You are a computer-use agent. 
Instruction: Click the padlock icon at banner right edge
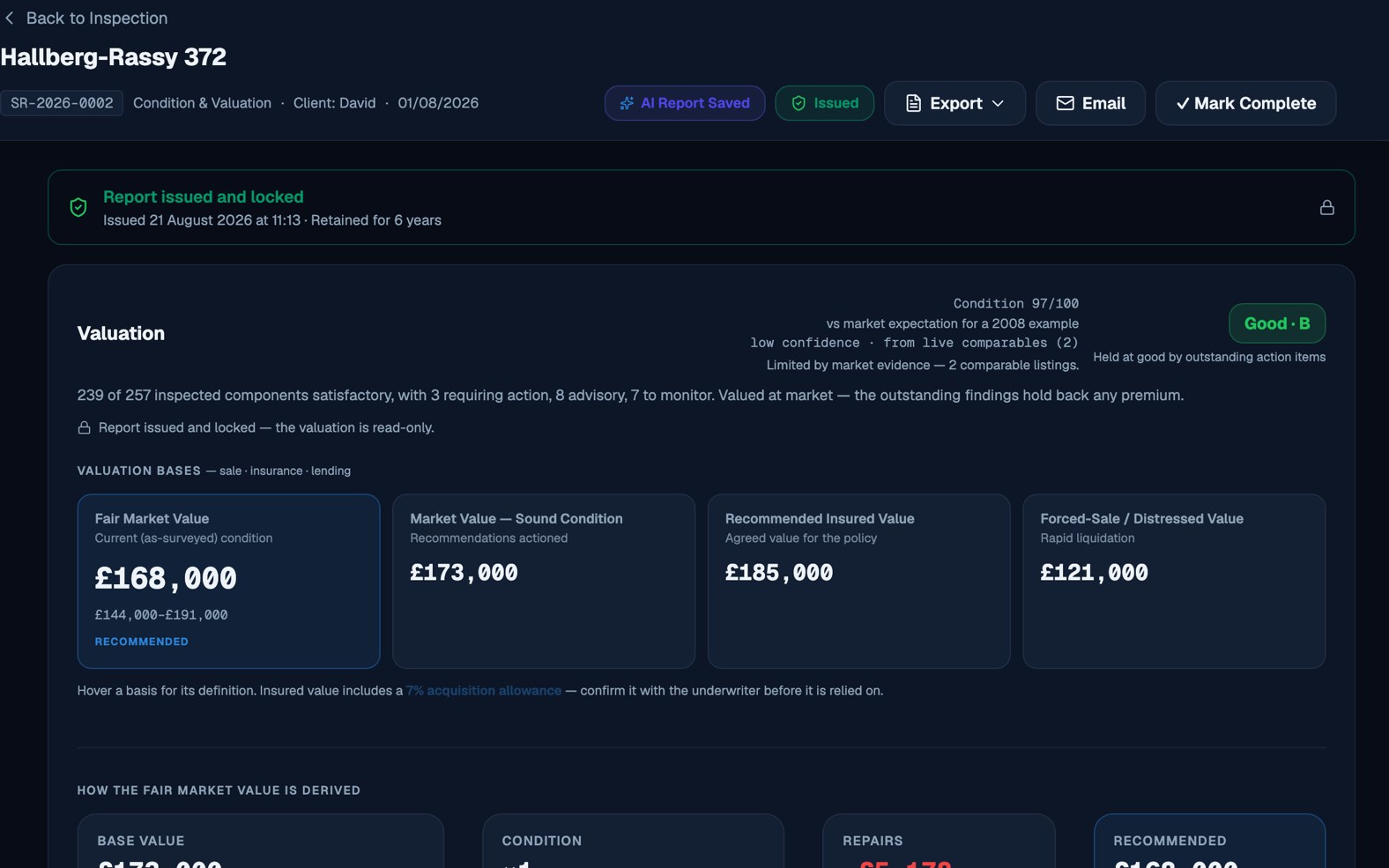tap(1326, 207)
